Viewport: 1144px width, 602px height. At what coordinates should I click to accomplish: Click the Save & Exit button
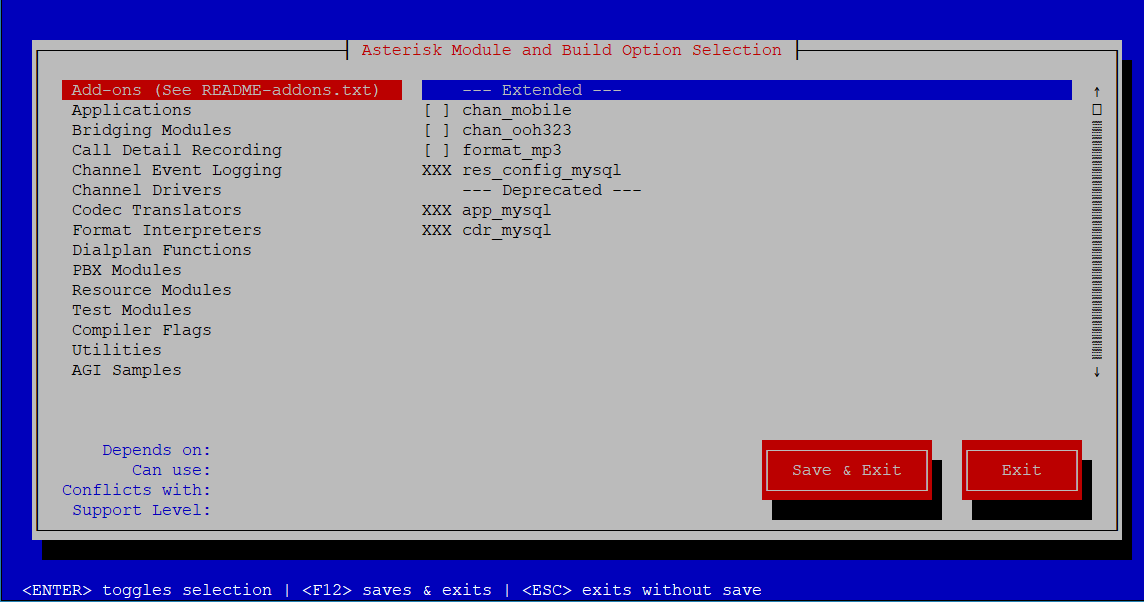[846, 470]
